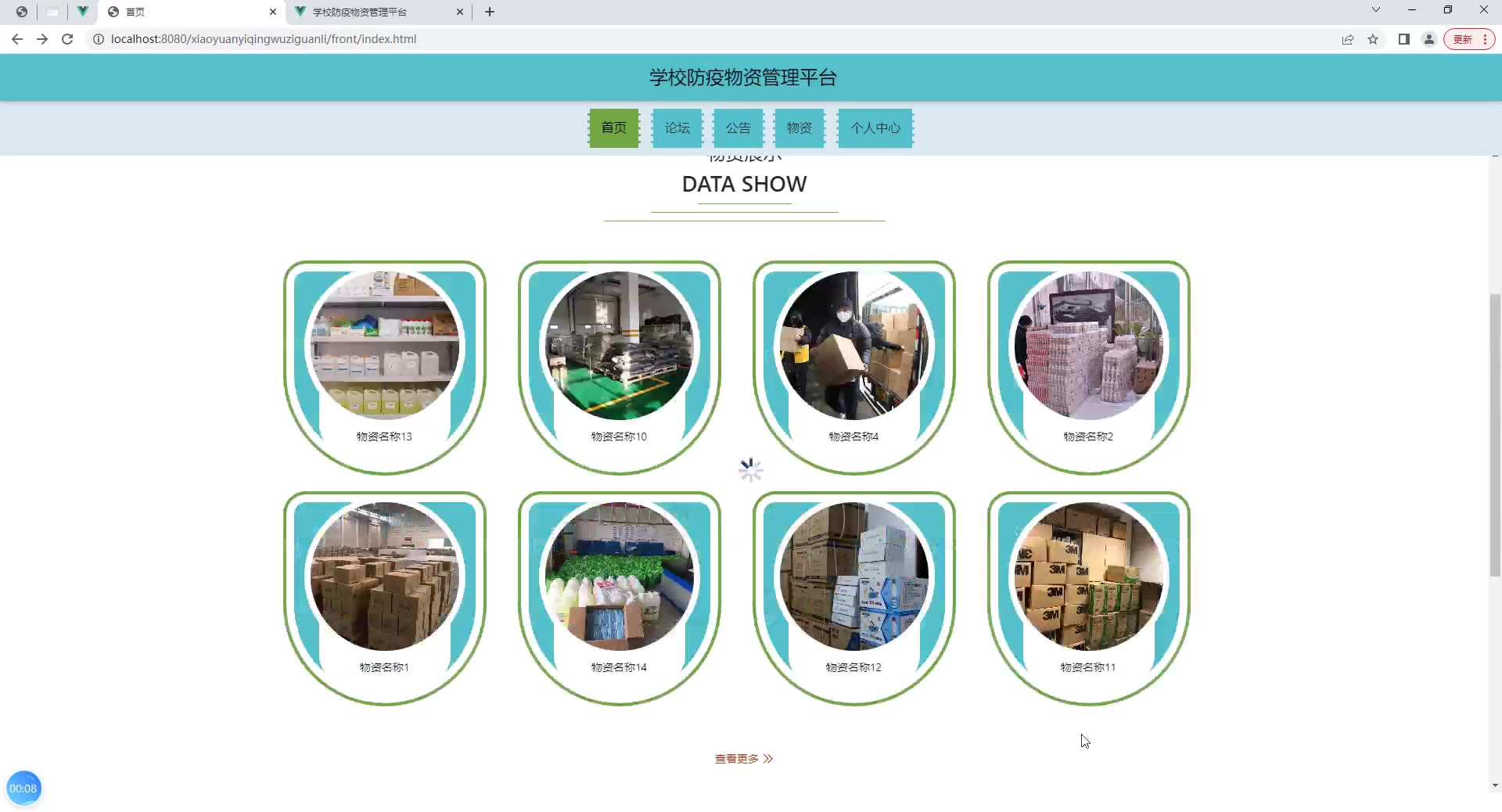1502x812 pixels.
Task: Bookmark this page with the star
Action: point(1373,39)
